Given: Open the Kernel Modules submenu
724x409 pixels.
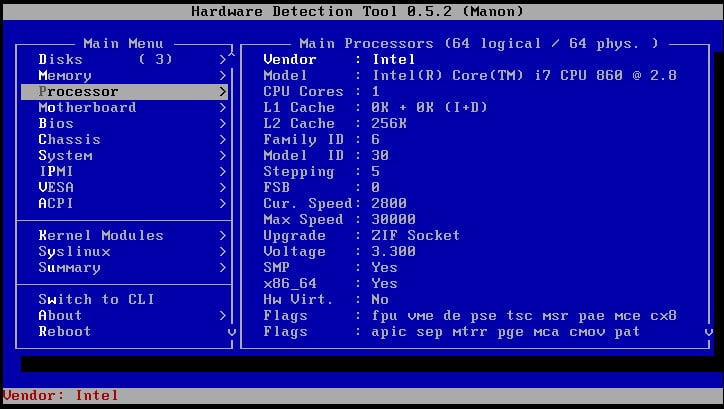Looking at the screenshot, I should (124, 235).
